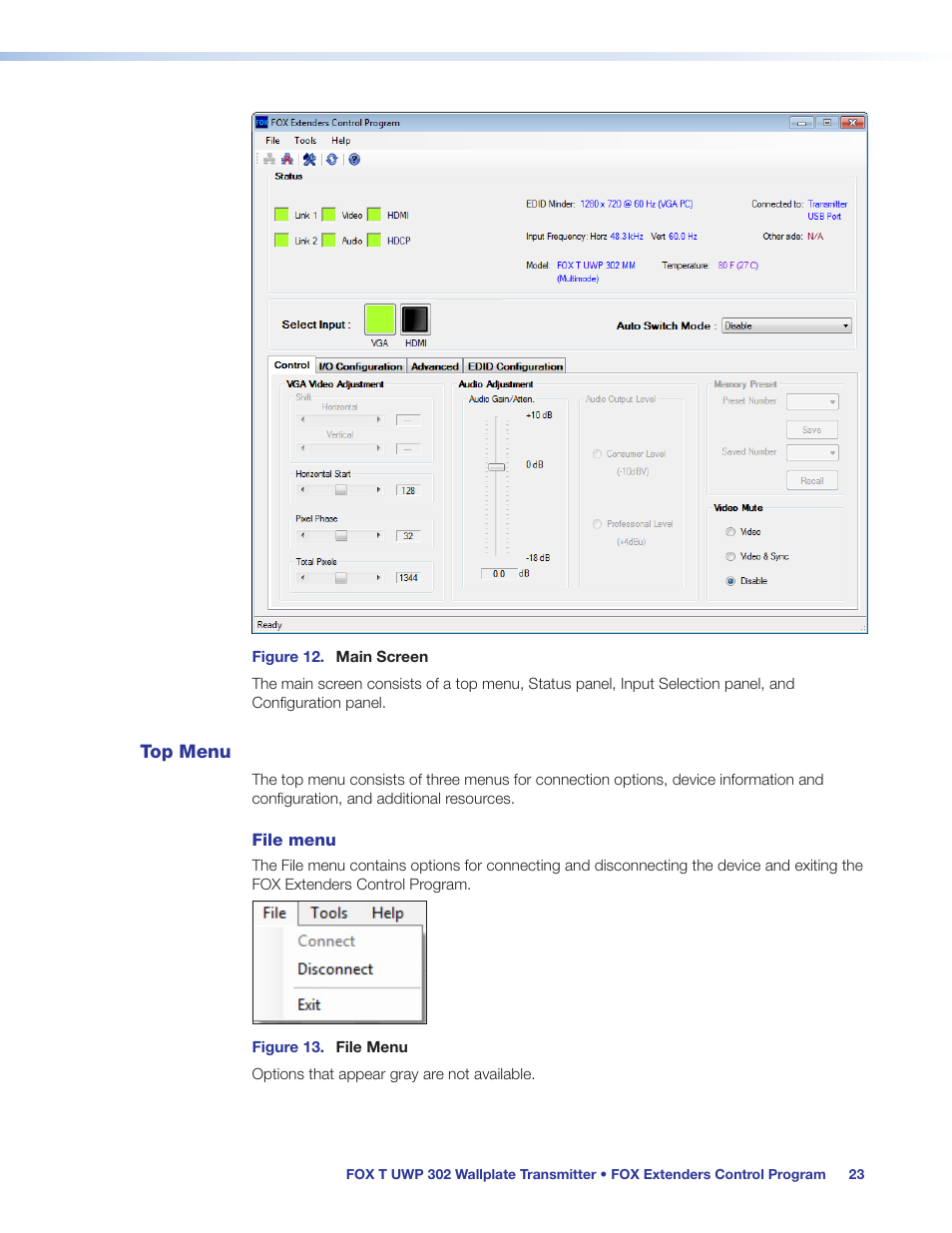Select Consumer Level audio output
This screenshot has width=952, height=1233.
(x=598, y=454)
